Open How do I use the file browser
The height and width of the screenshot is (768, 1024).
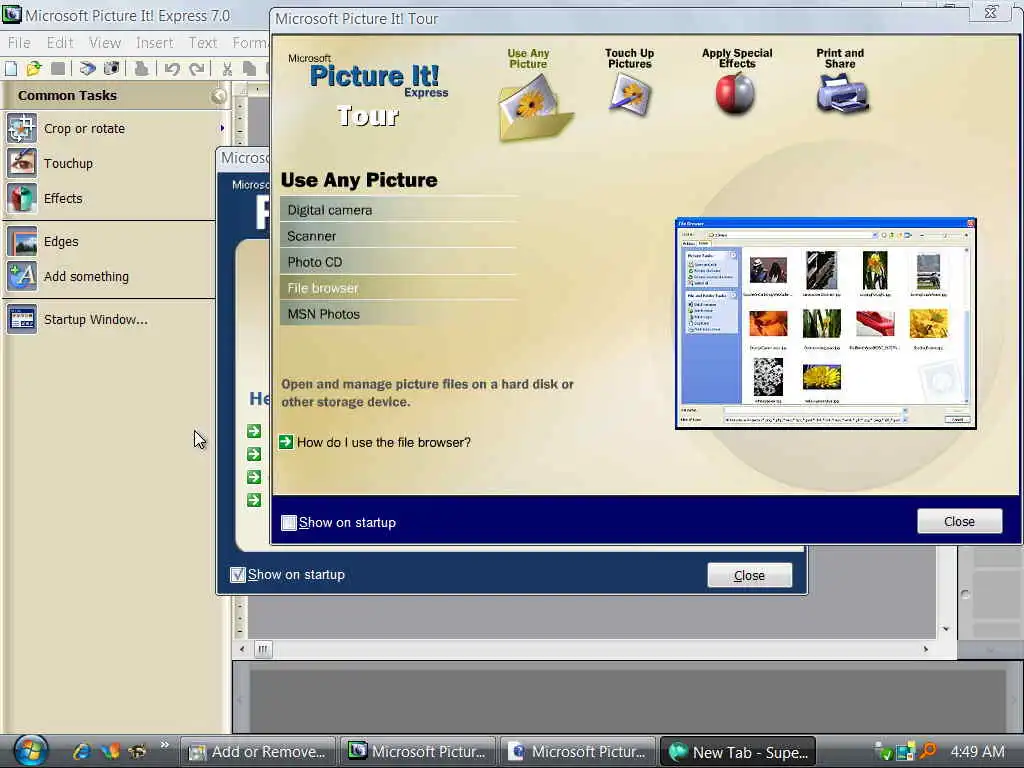pos(384,442)
